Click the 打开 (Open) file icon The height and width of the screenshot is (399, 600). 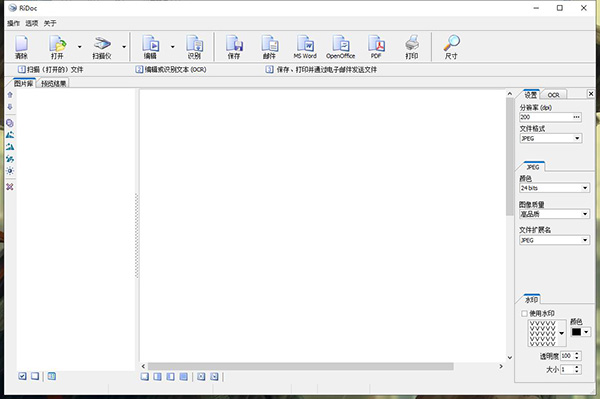(x=57, y=47)
